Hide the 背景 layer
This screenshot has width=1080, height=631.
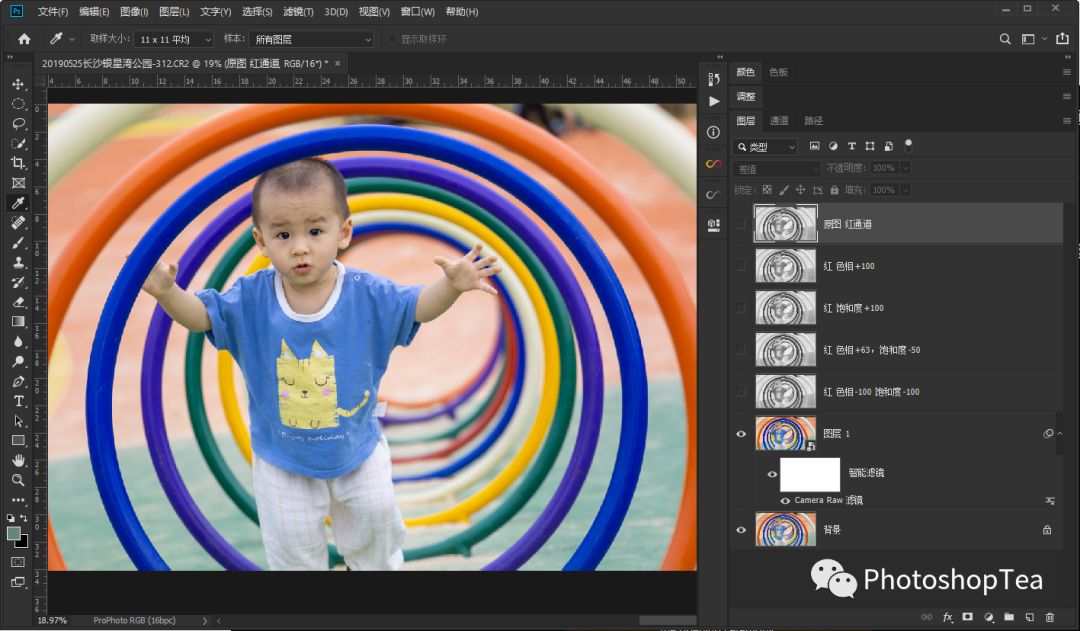(741, 530)
